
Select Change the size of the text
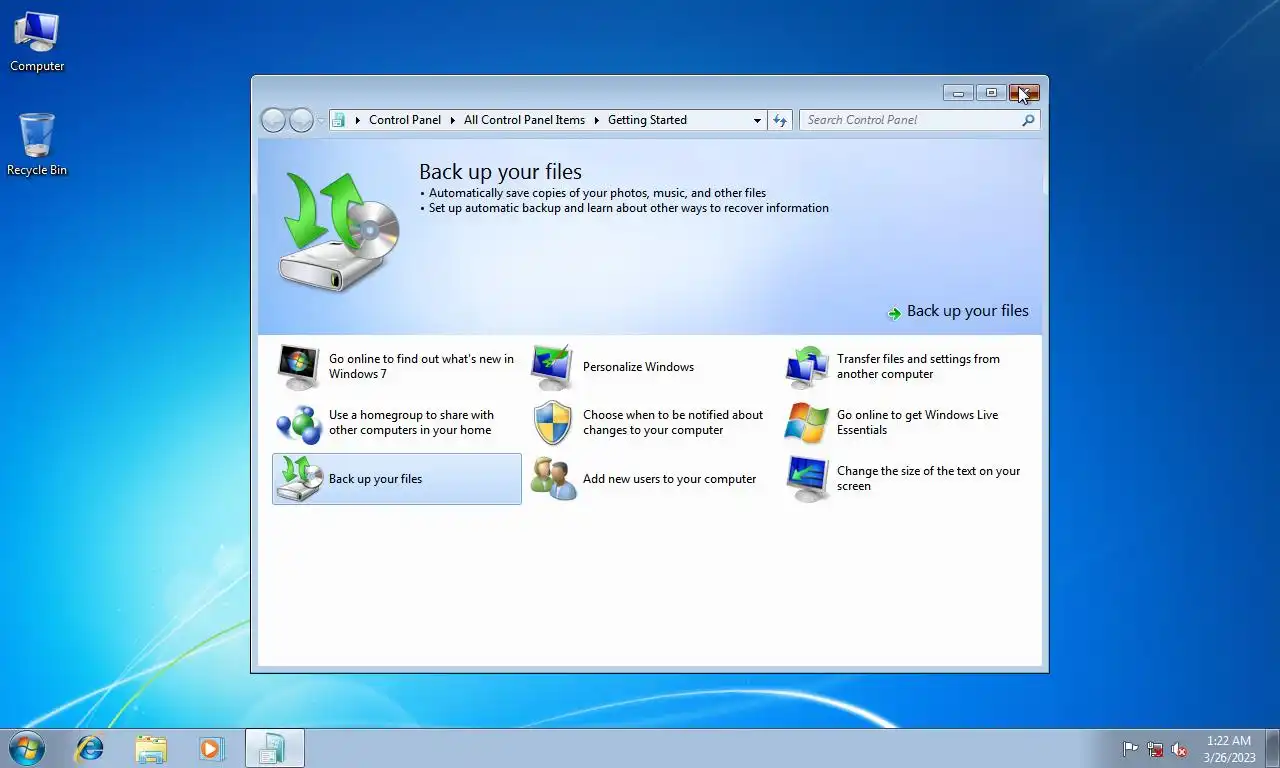928,478
